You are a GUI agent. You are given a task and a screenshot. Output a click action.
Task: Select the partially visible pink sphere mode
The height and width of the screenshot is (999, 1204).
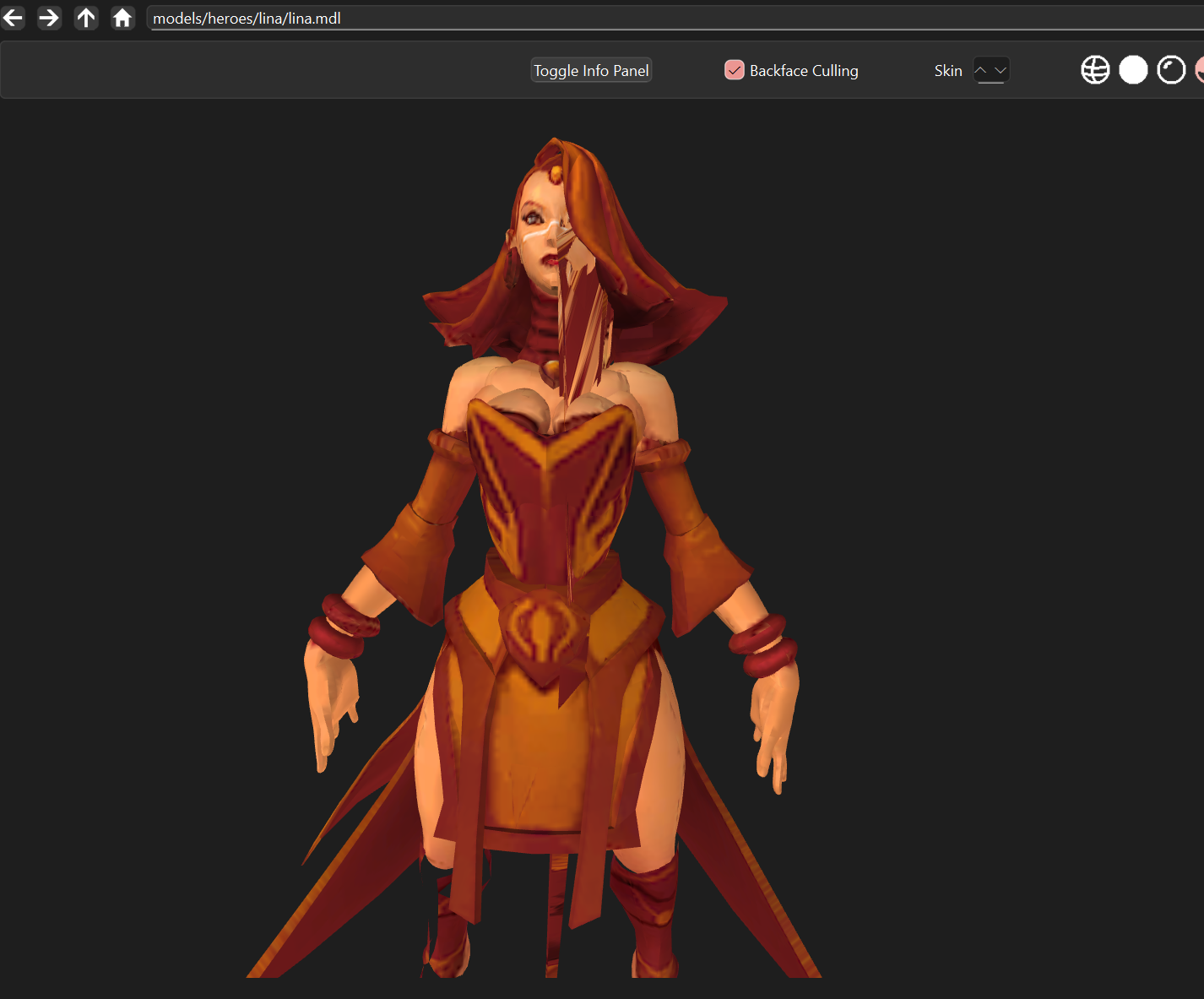click(1200, 70)
